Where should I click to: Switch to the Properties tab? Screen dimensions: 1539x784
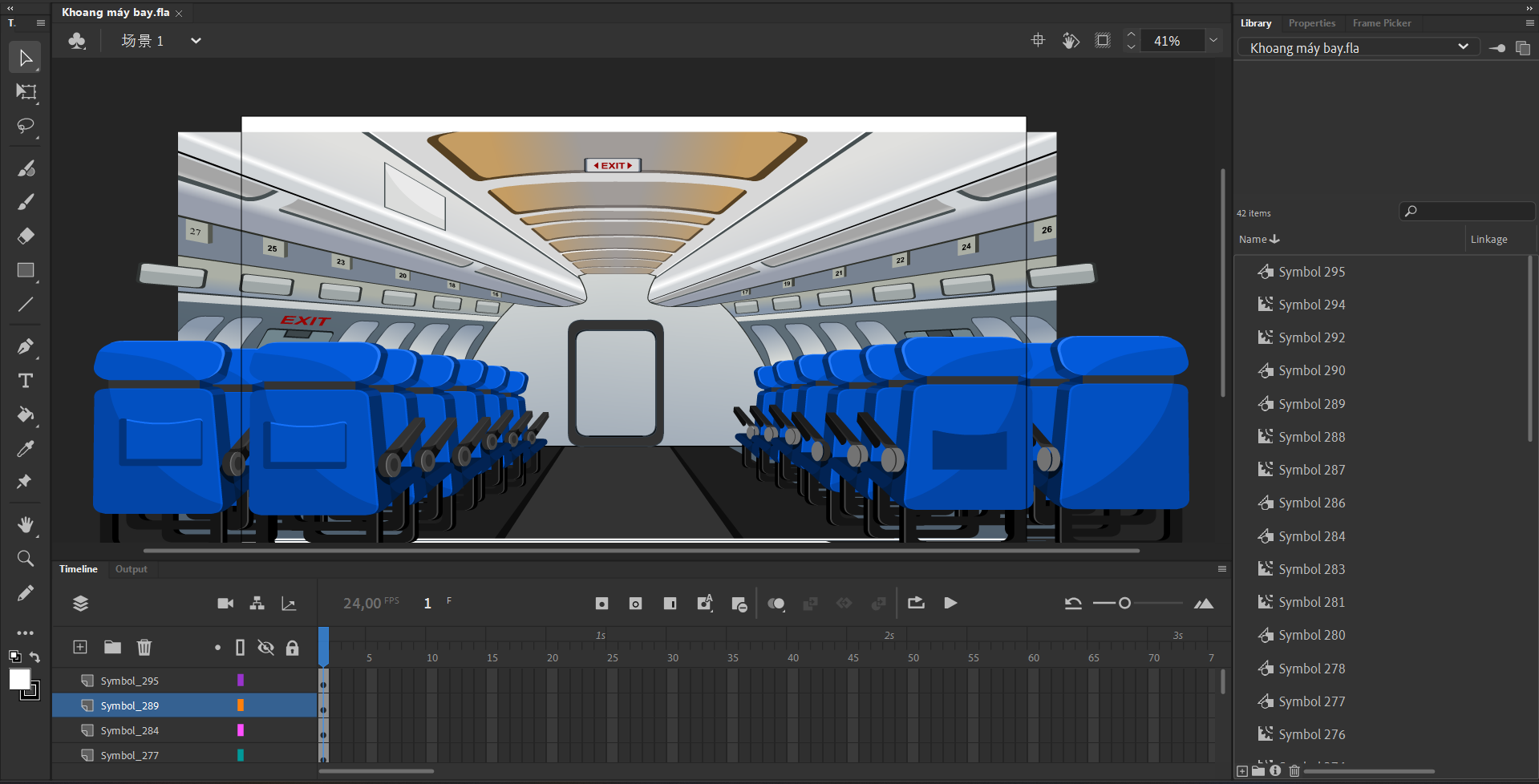tap(1311, 23)
